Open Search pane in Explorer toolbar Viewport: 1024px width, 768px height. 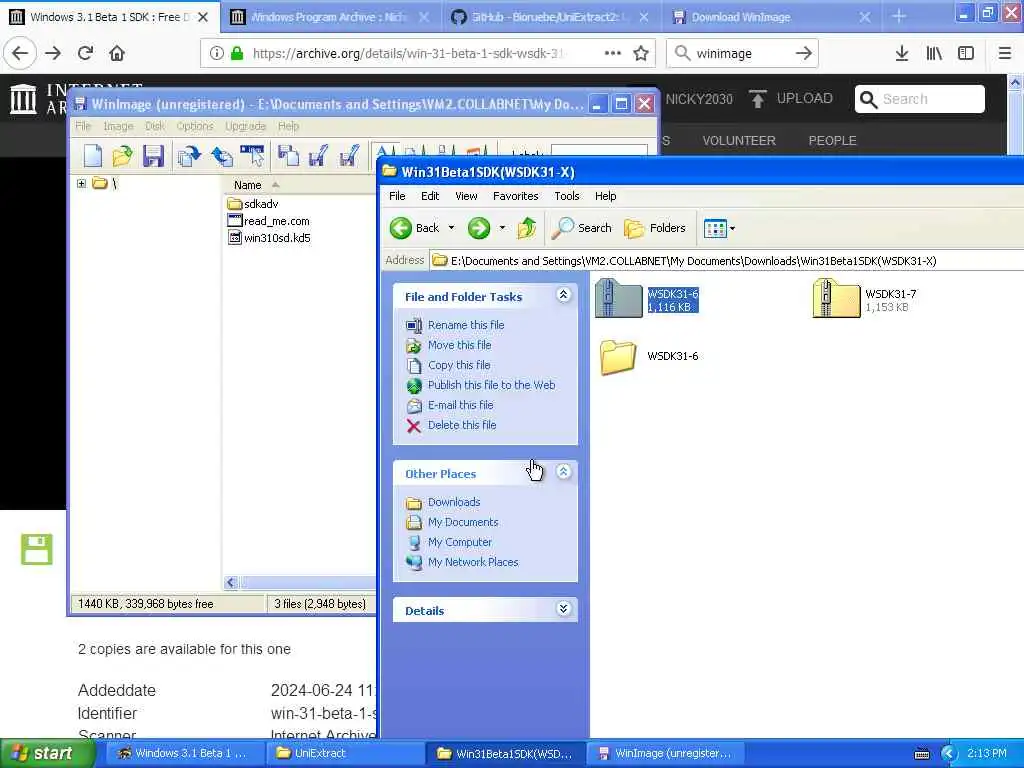click(x=581, y=228)
